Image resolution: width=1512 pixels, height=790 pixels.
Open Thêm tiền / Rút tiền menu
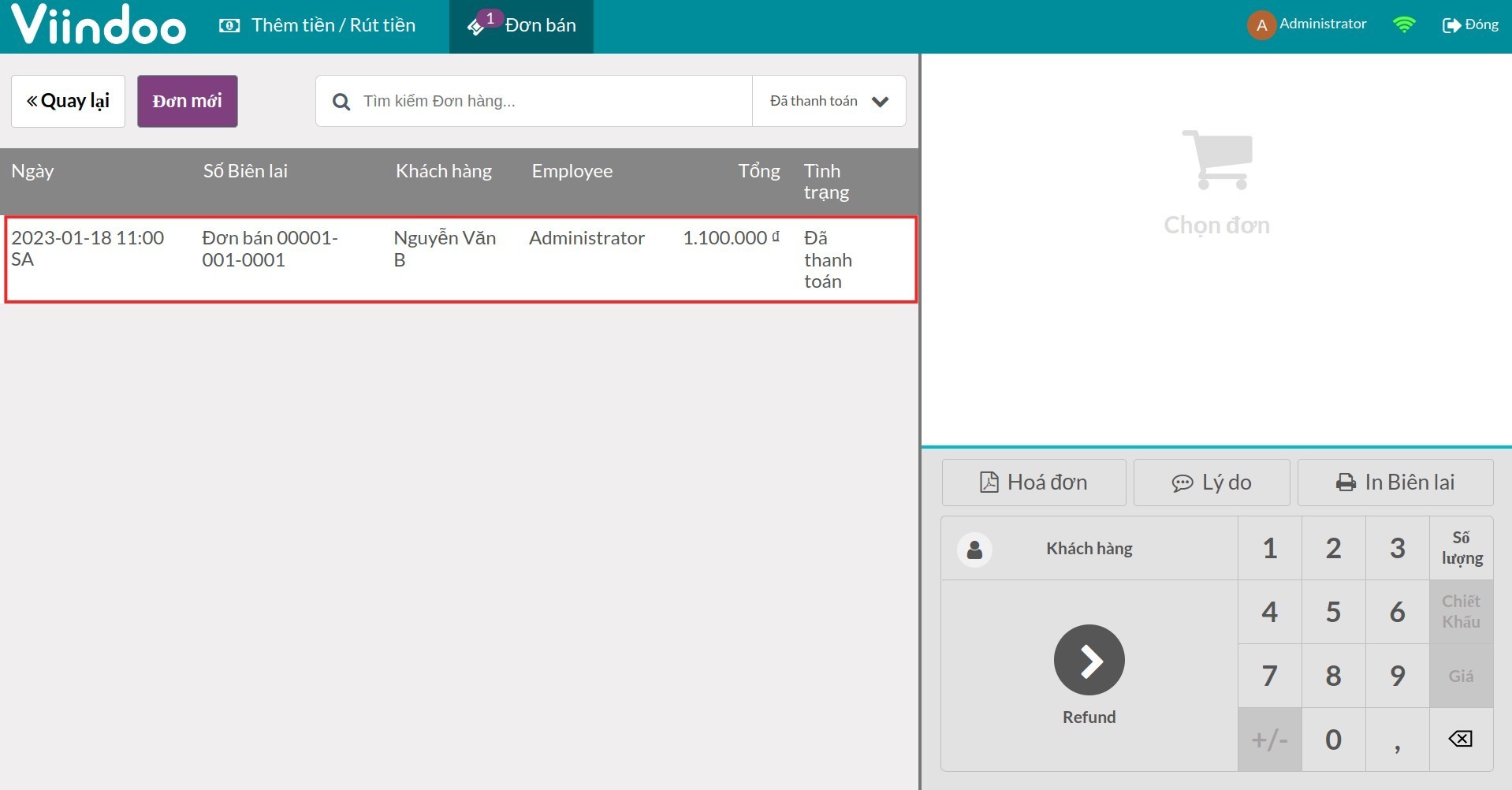317,25
